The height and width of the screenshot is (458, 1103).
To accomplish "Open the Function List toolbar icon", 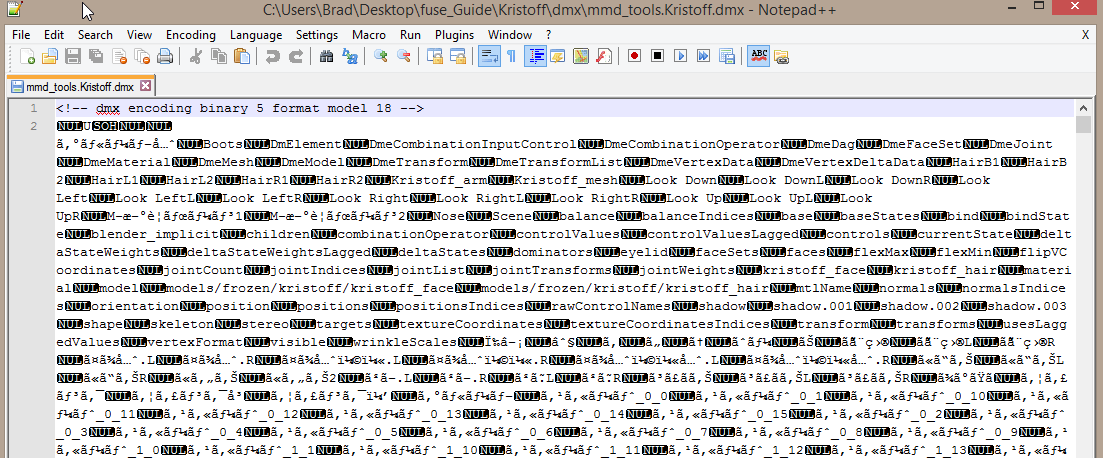I will pos(604,56).
